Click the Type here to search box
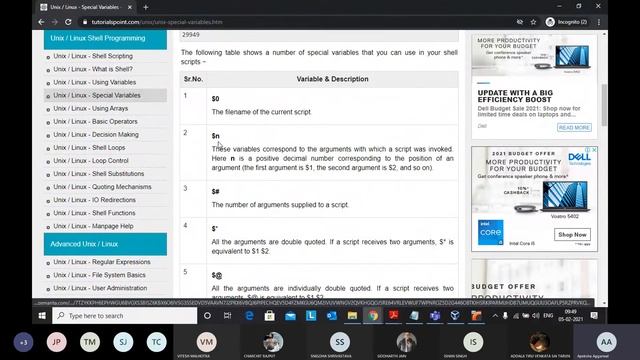Image resolution: width=640 pixels, height=360 pixels. (124, 316)
